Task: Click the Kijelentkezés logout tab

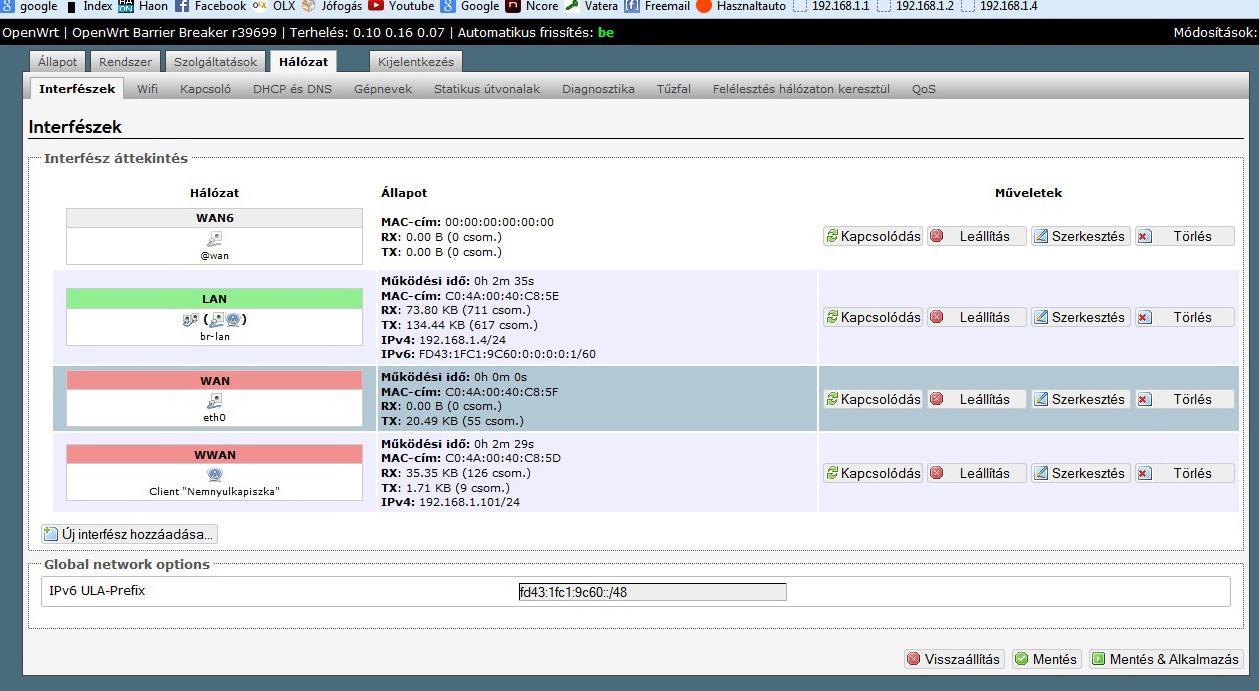Action: point(416,62)
